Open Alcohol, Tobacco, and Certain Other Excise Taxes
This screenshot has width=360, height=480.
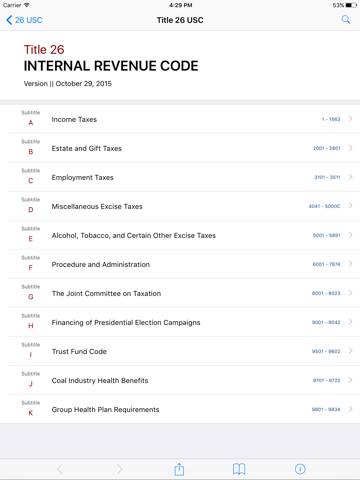(180, 235)
